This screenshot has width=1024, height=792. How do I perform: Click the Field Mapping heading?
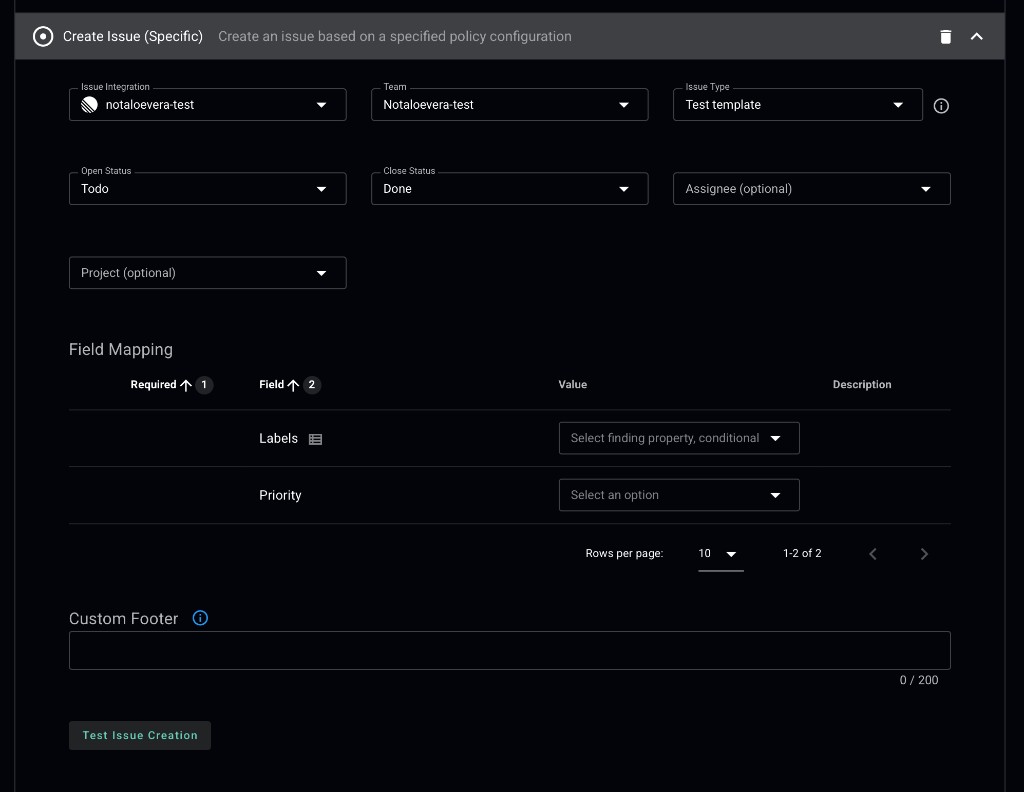tap(121, 349)
